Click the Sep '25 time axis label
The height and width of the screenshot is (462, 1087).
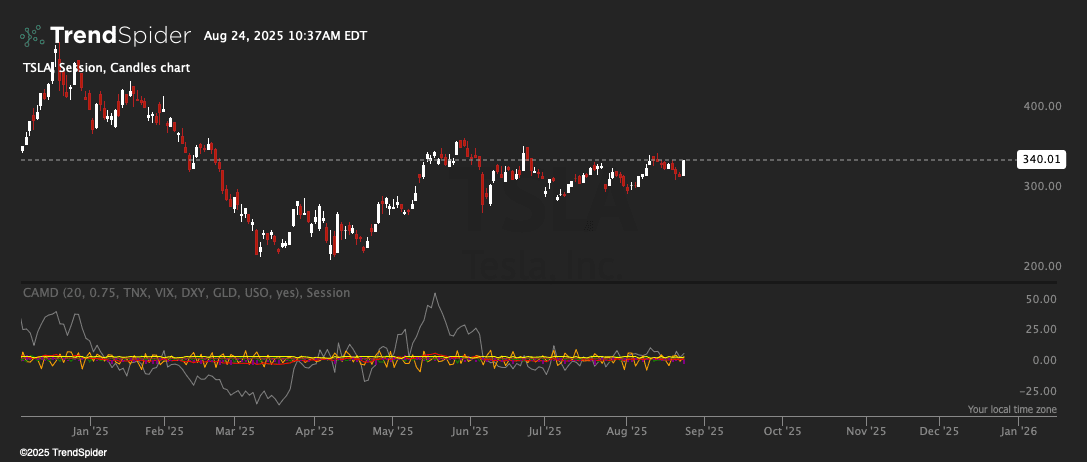pyautogui.click(x=704, y=431)
